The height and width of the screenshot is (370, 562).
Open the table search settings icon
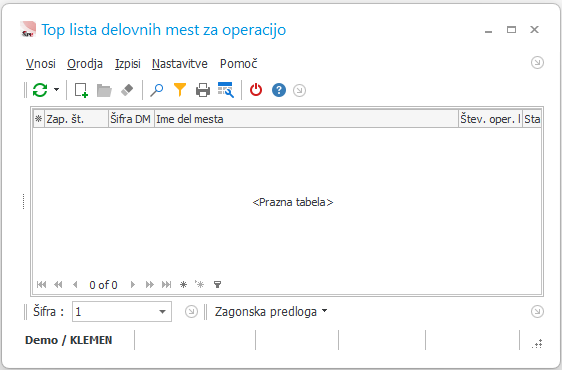(226, 90)
